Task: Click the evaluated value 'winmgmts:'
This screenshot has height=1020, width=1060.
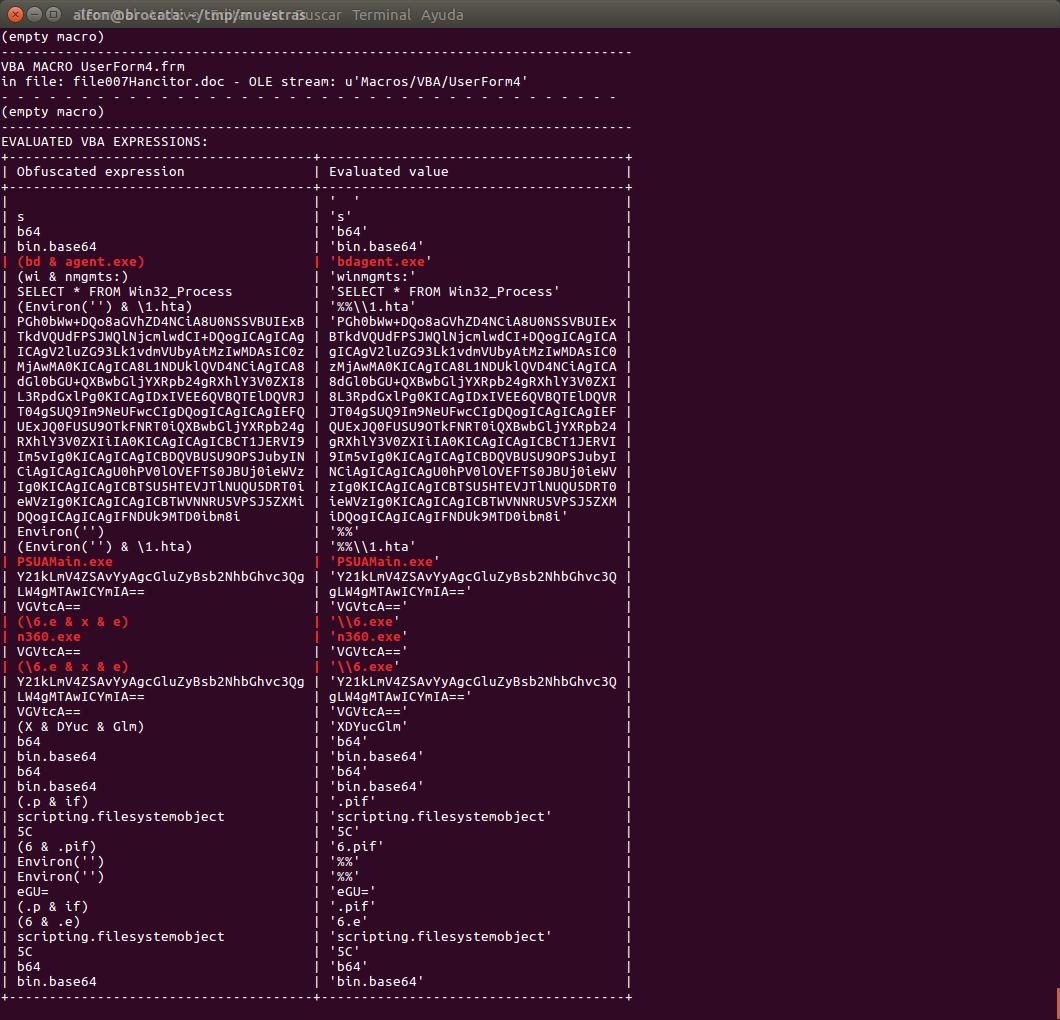Action: (372, 276)
